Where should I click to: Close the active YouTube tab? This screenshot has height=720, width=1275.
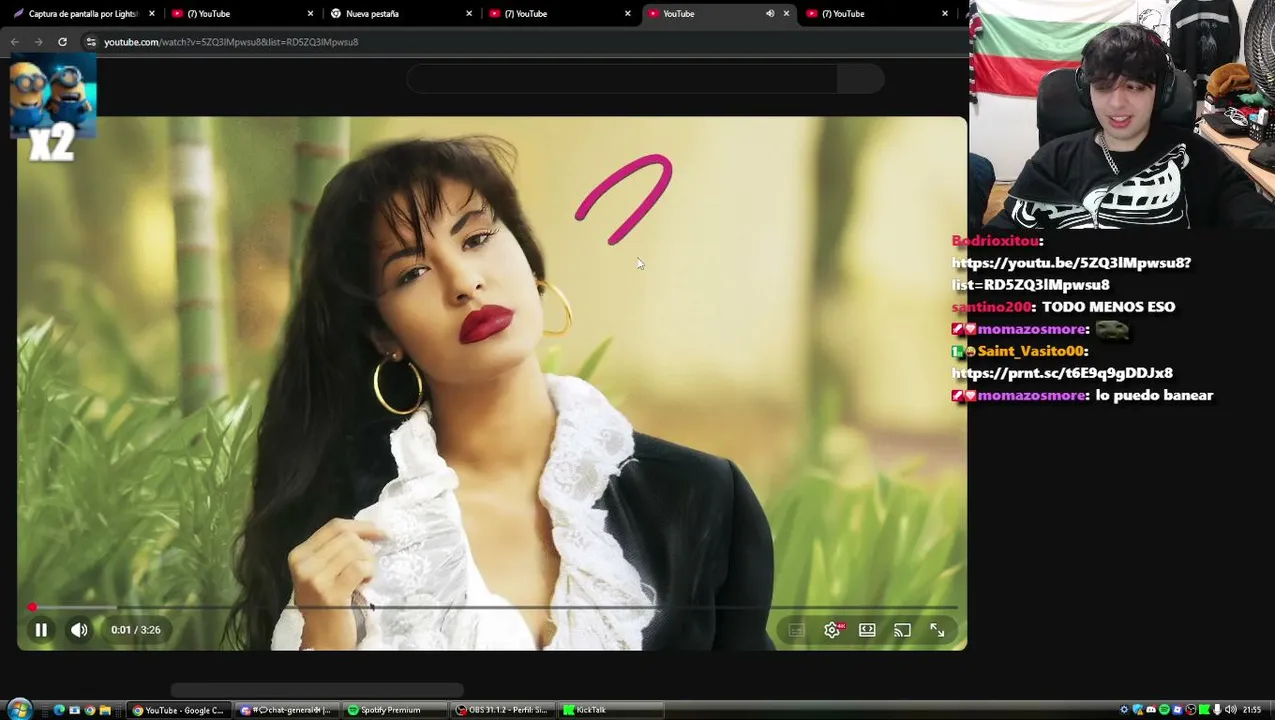pyautogui.click(x=786, y=14)
